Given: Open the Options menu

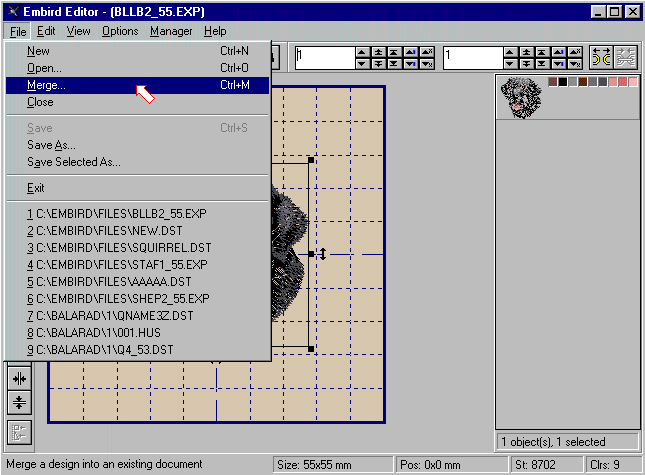Looking at the screenshot, I should pos(120,31).
